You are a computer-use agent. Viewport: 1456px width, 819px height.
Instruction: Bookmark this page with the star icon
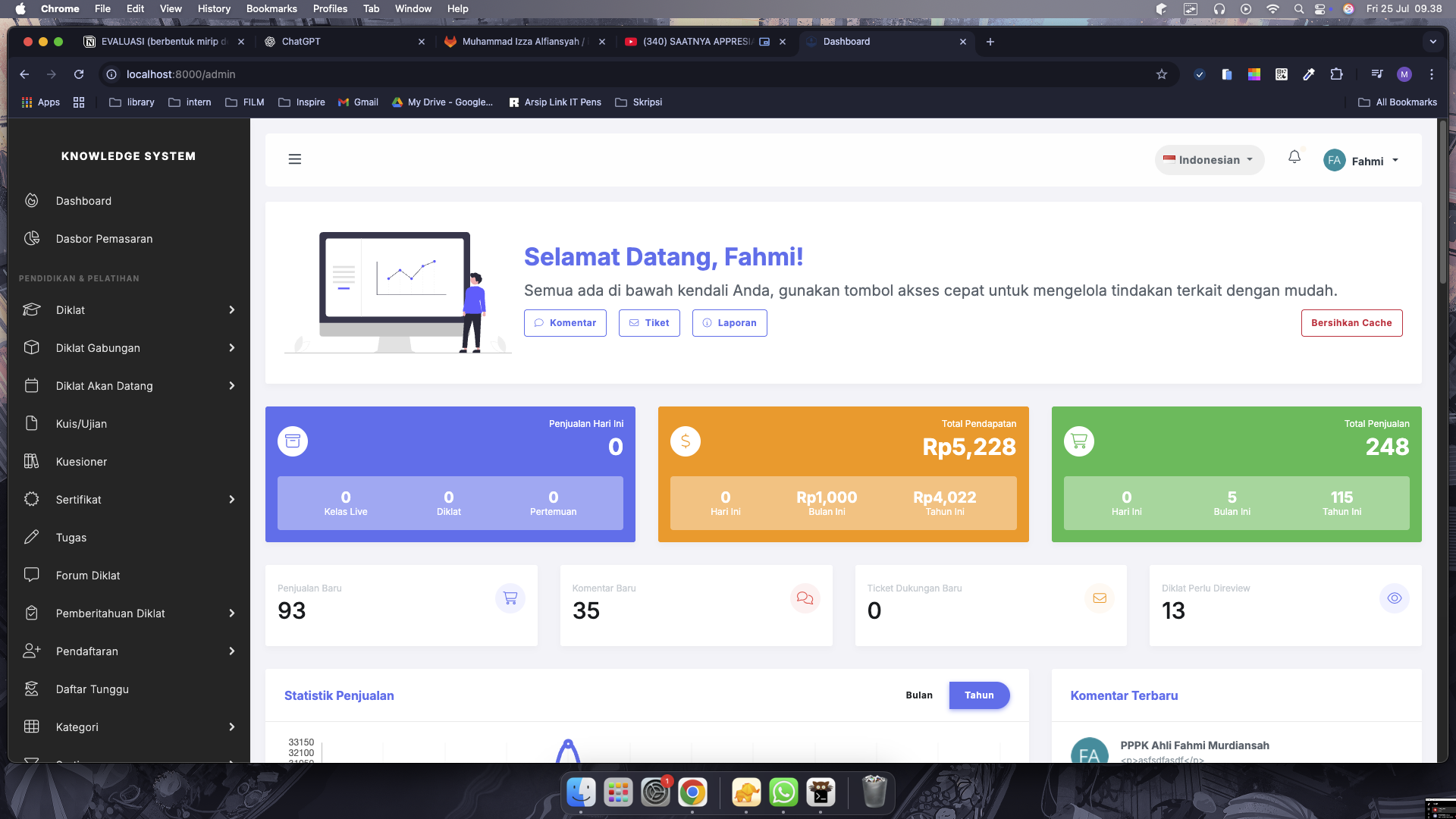pyautogui.click(x=1161, y=74)
